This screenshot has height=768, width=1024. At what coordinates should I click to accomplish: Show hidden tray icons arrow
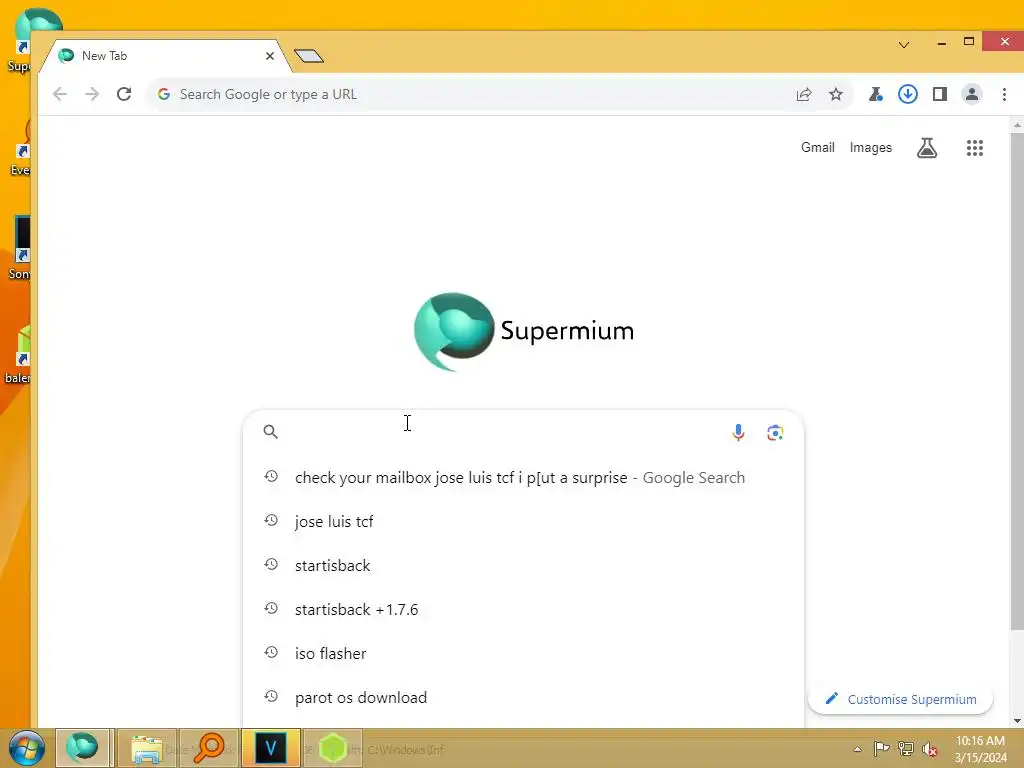(x=857, y=750)
